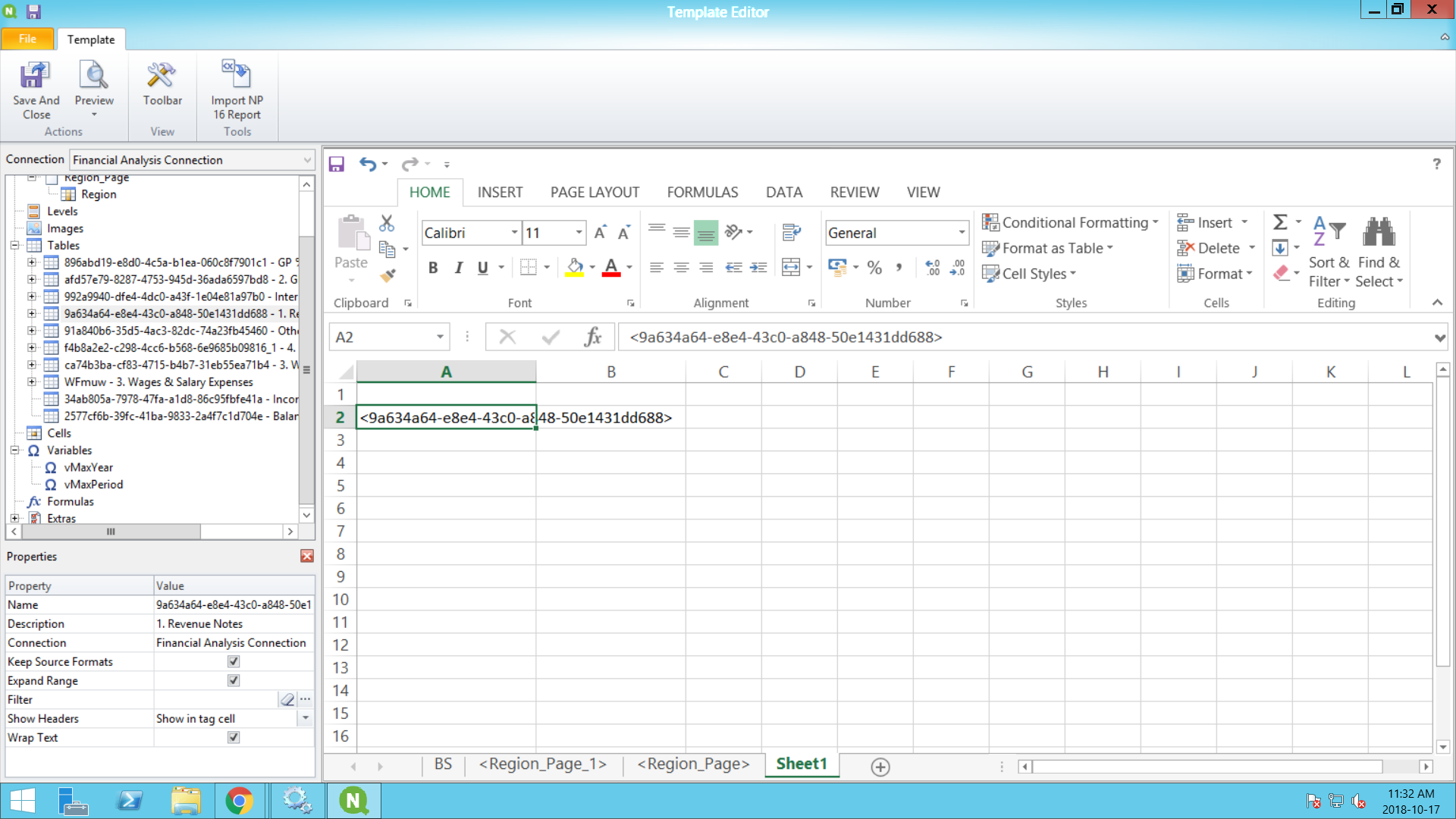This screenshot has height=819, width=1456.
Task: Click the Wrap Text icon
Action: [x=792, y=232]
